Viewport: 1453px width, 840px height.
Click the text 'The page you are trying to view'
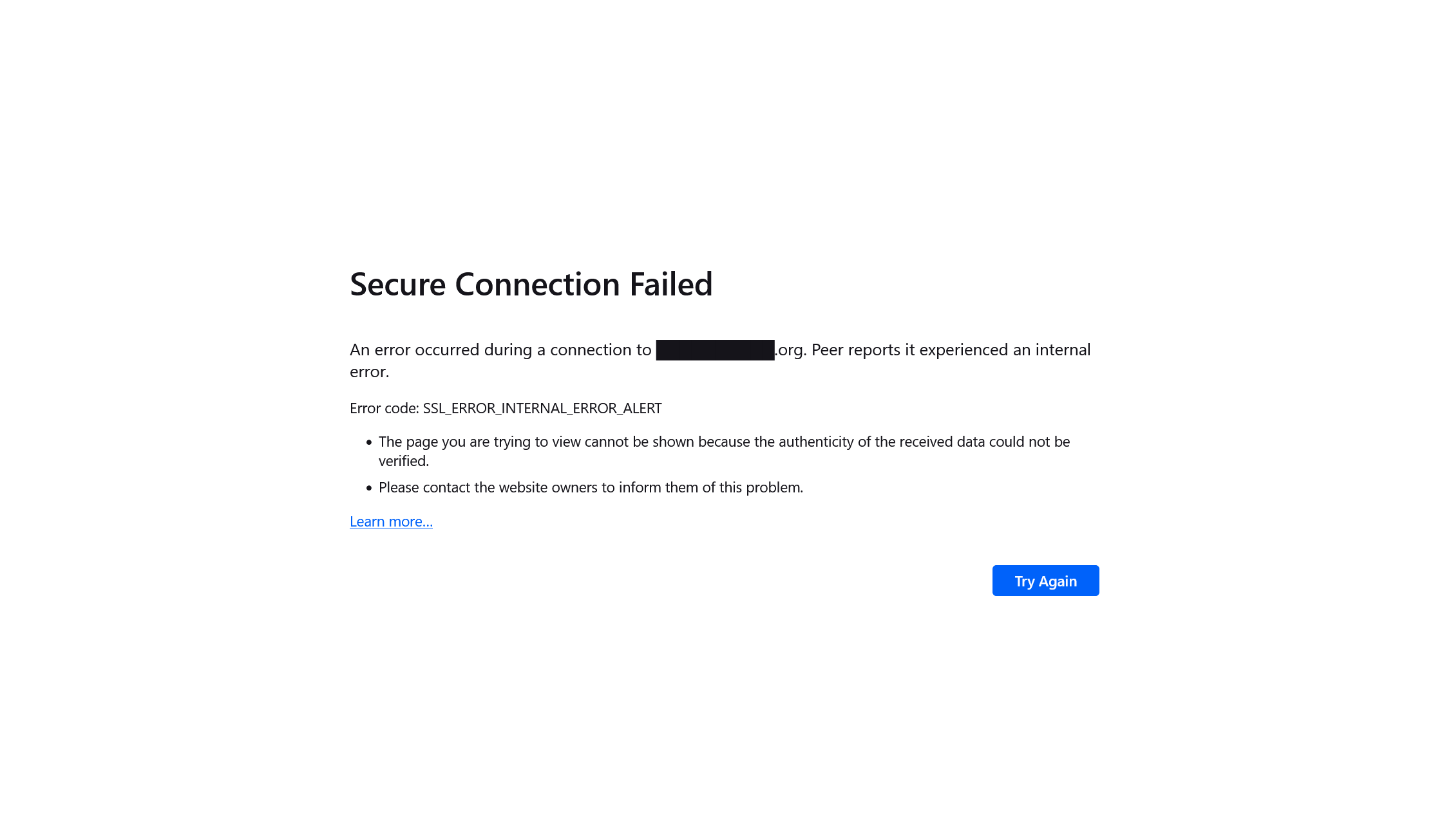pos(480,442)
